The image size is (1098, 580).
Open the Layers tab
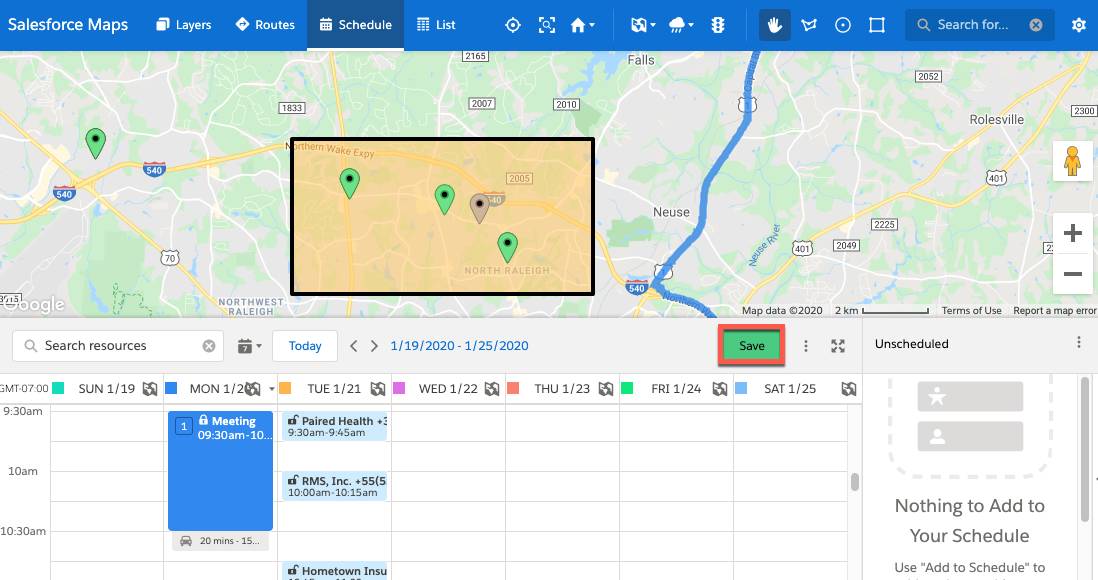point(183,25)
